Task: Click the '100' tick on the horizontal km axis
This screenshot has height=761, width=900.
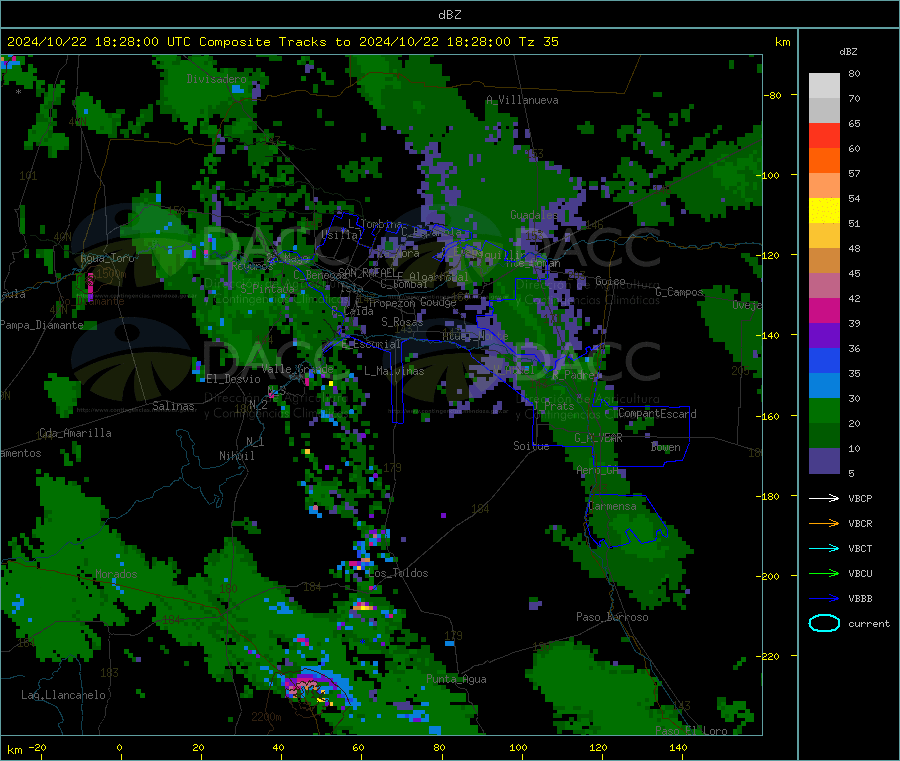Action: tap(518, 747)
